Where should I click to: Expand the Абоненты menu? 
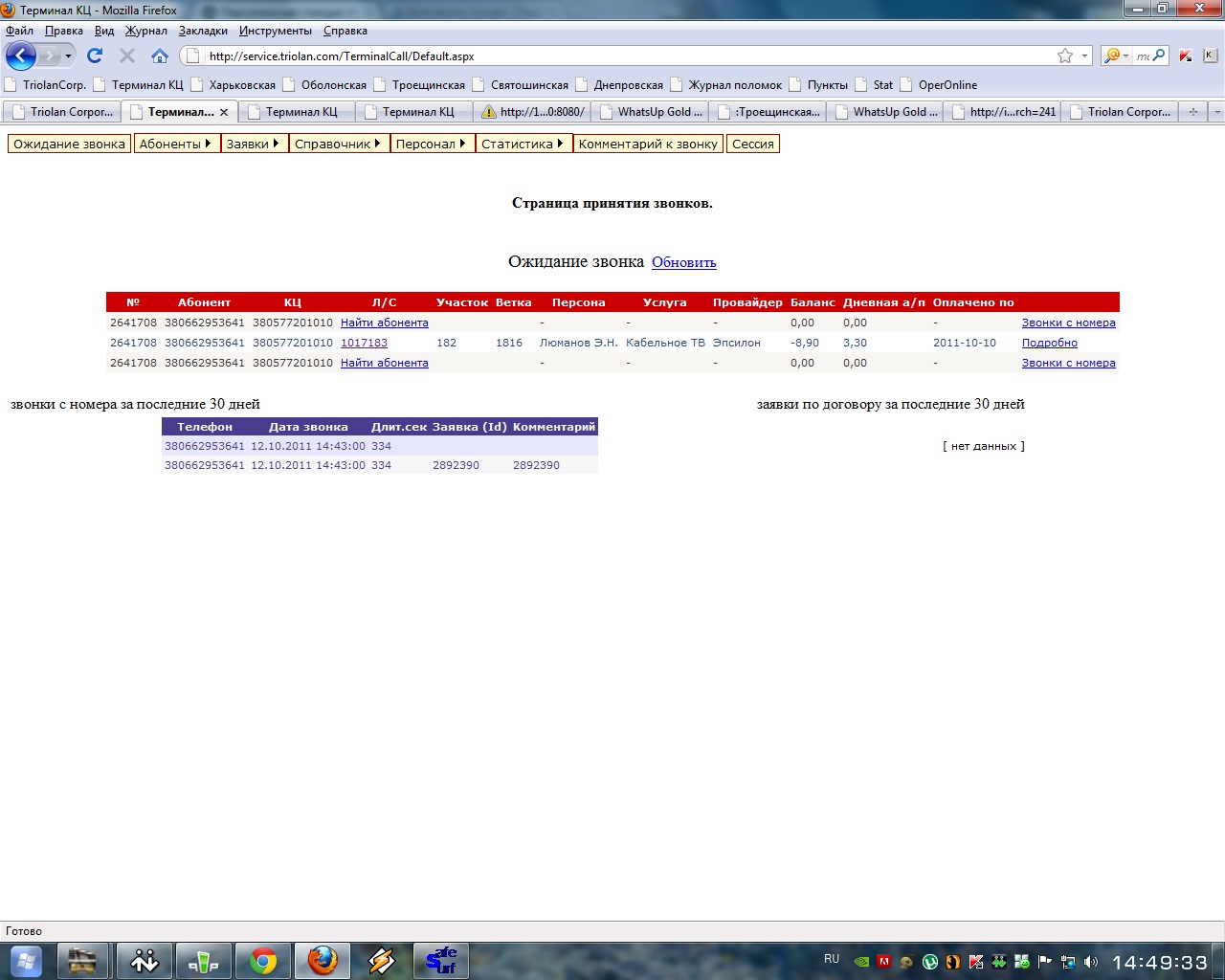(177, 144)
